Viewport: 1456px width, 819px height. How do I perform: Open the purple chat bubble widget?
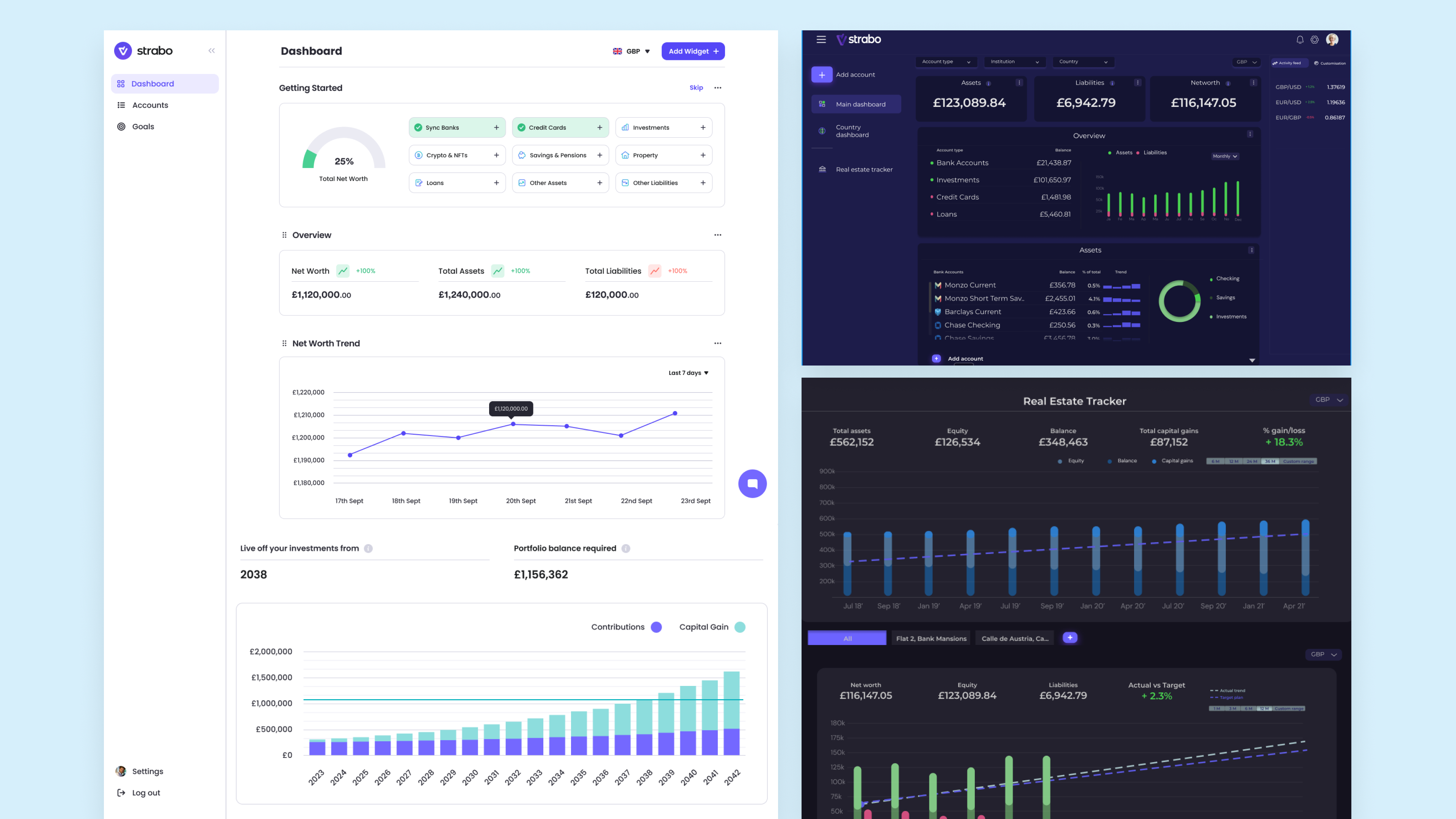pyautogui.click(x=752, y=483)
